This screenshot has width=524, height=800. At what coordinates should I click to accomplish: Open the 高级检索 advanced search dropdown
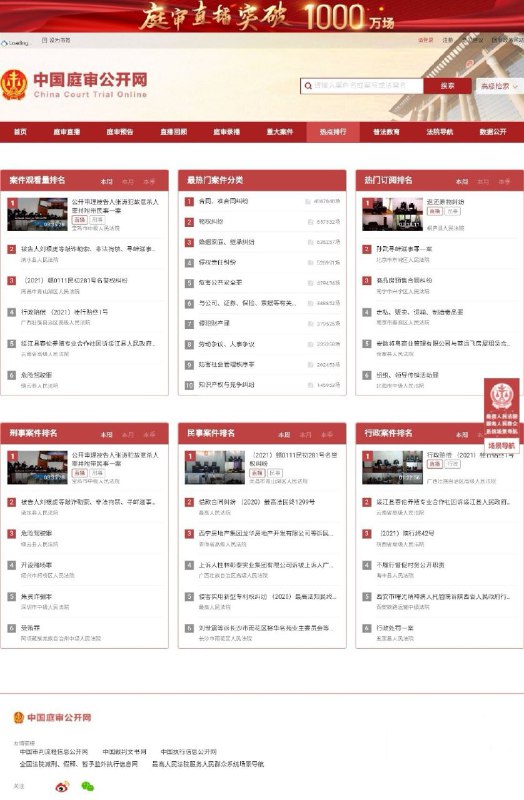click(x=499, y=86)
